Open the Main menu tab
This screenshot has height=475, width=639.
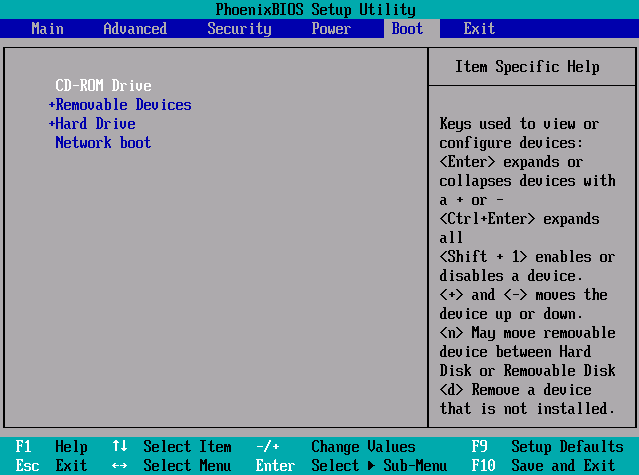[x=47, y=28]
